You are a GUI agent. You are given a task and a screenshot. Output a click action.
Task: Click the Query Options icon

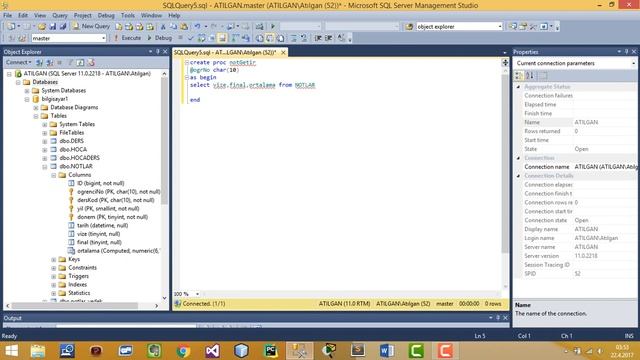click(212, 38)
